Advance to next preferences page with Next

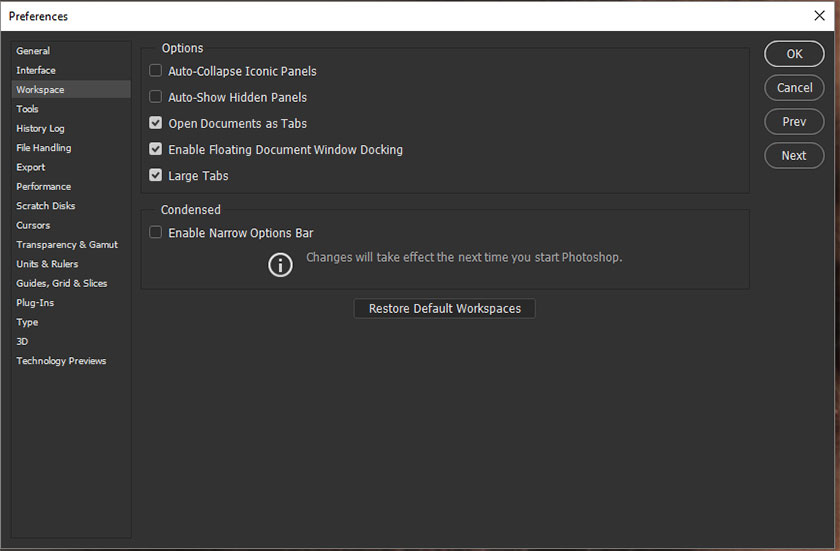coord(794,156)
